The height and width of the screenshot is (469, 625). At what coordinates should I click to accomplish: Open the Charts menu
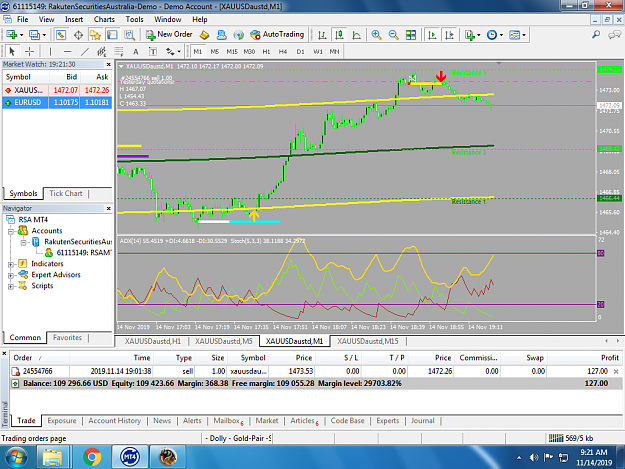(104, 19)
